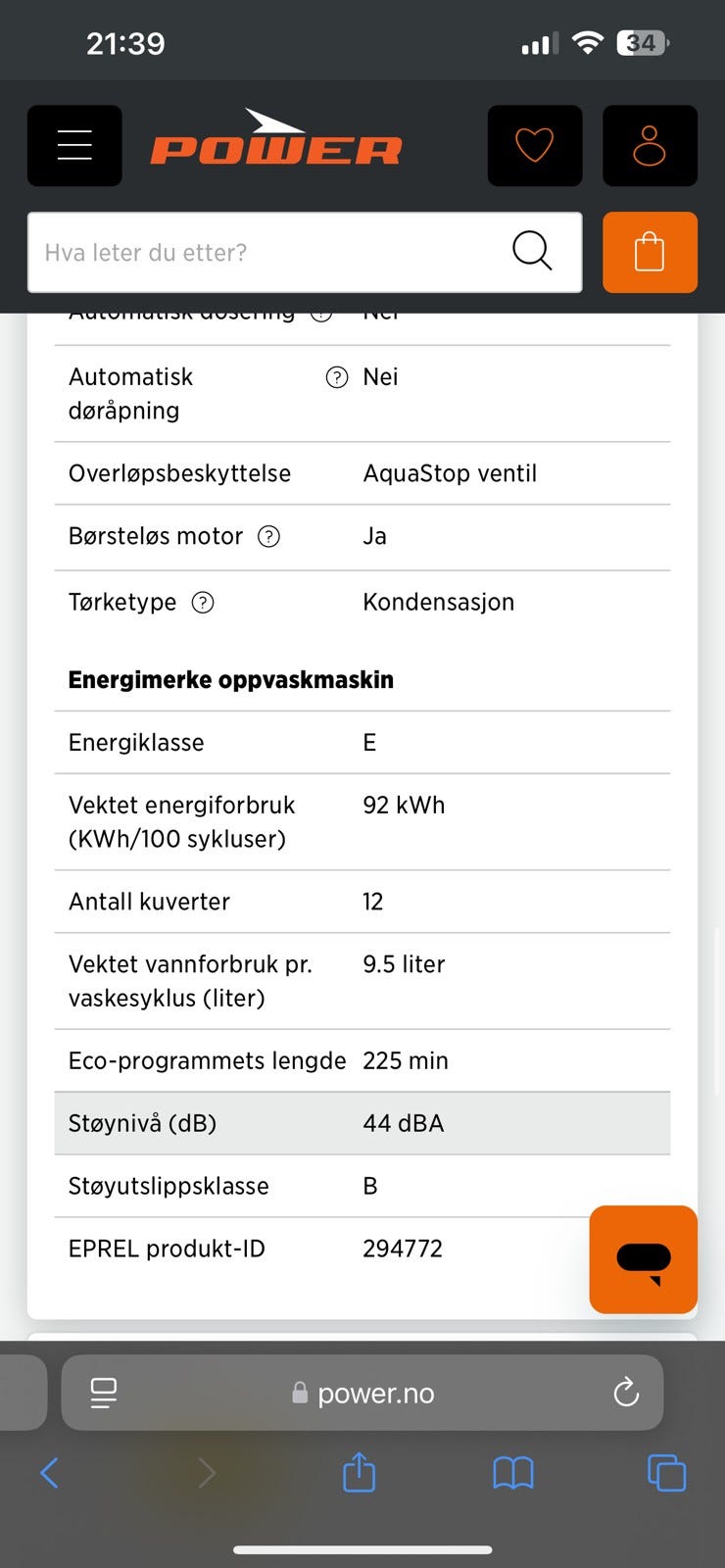The image size is (725, 1568).
Task: Open the user account icon
Action: point(650,145)
